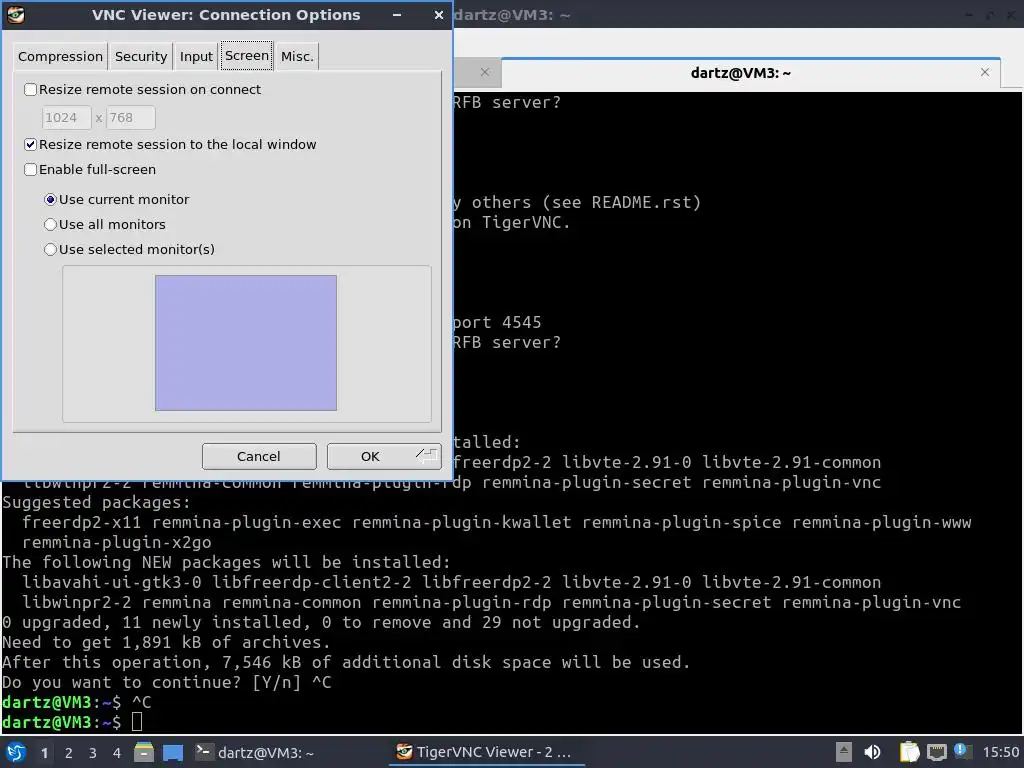Switch to the Security tab
The image size is (1024, 768).
pyautogui.click(x=140, y=56)
